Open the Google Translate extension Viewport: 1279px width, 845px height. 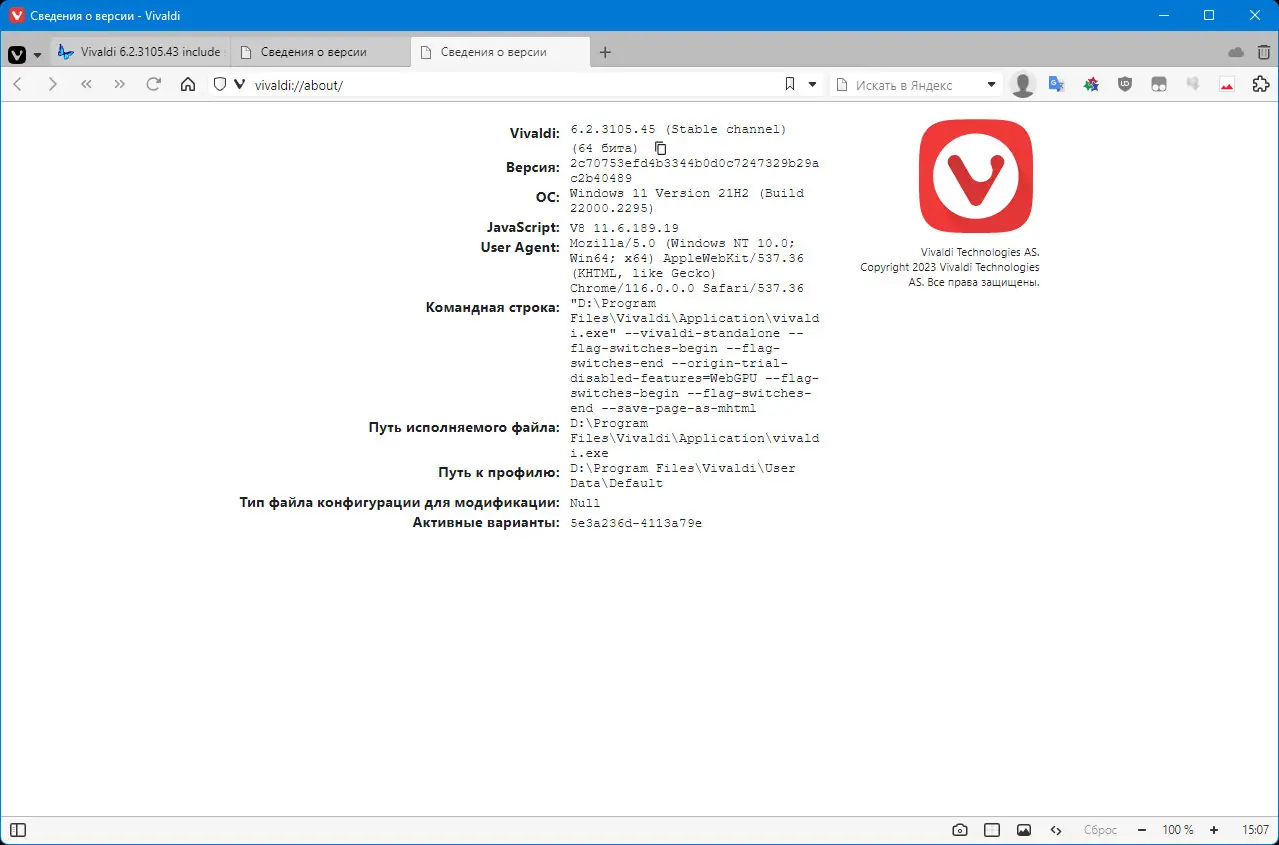pos(1056,85)
